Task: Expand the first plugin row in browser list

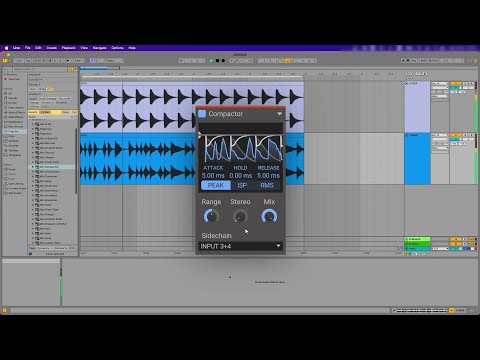Action: click(x=33, y=124)
